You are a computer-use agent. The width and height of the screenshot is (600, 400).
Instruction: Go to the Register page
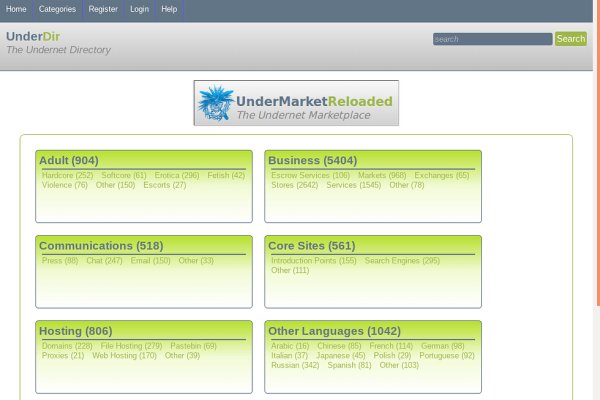click(x=103, y=9)
